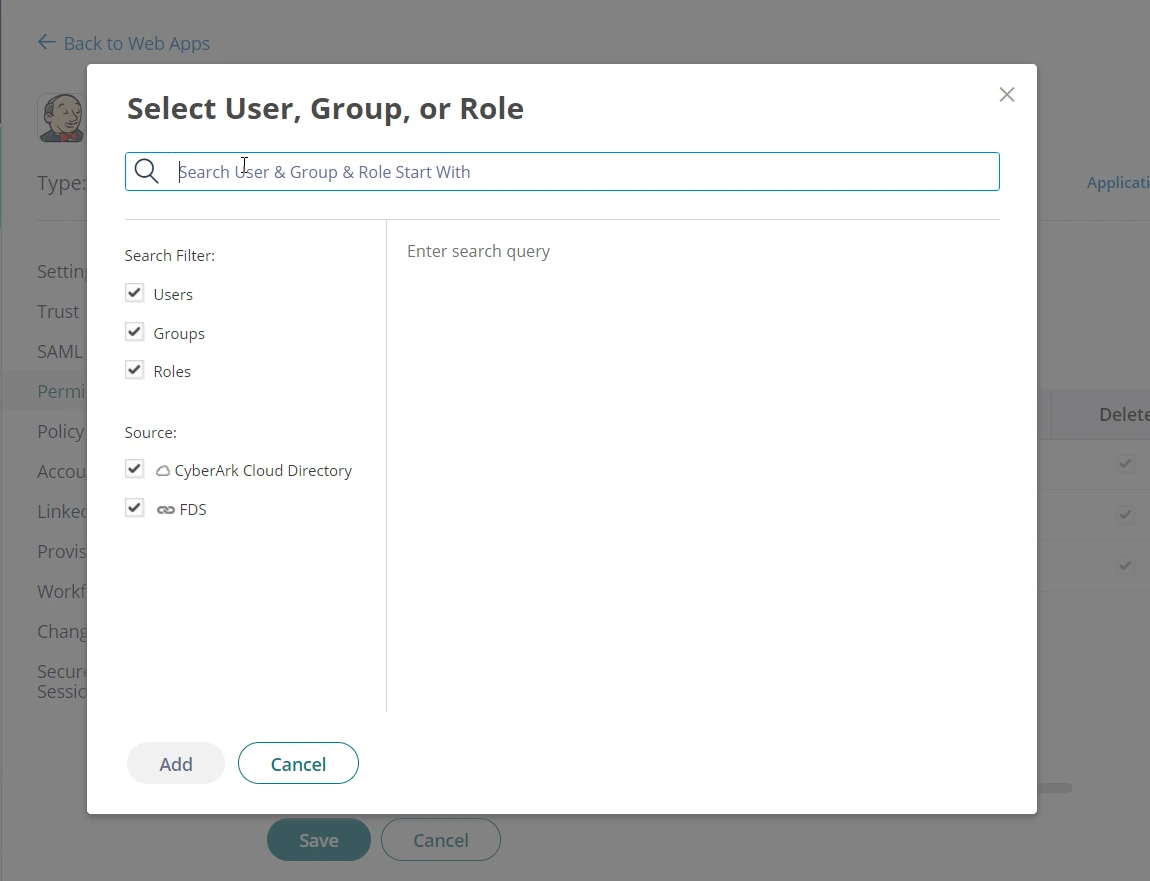
Task: Follow the Back to Web Apps link
Action: [136, 43]
